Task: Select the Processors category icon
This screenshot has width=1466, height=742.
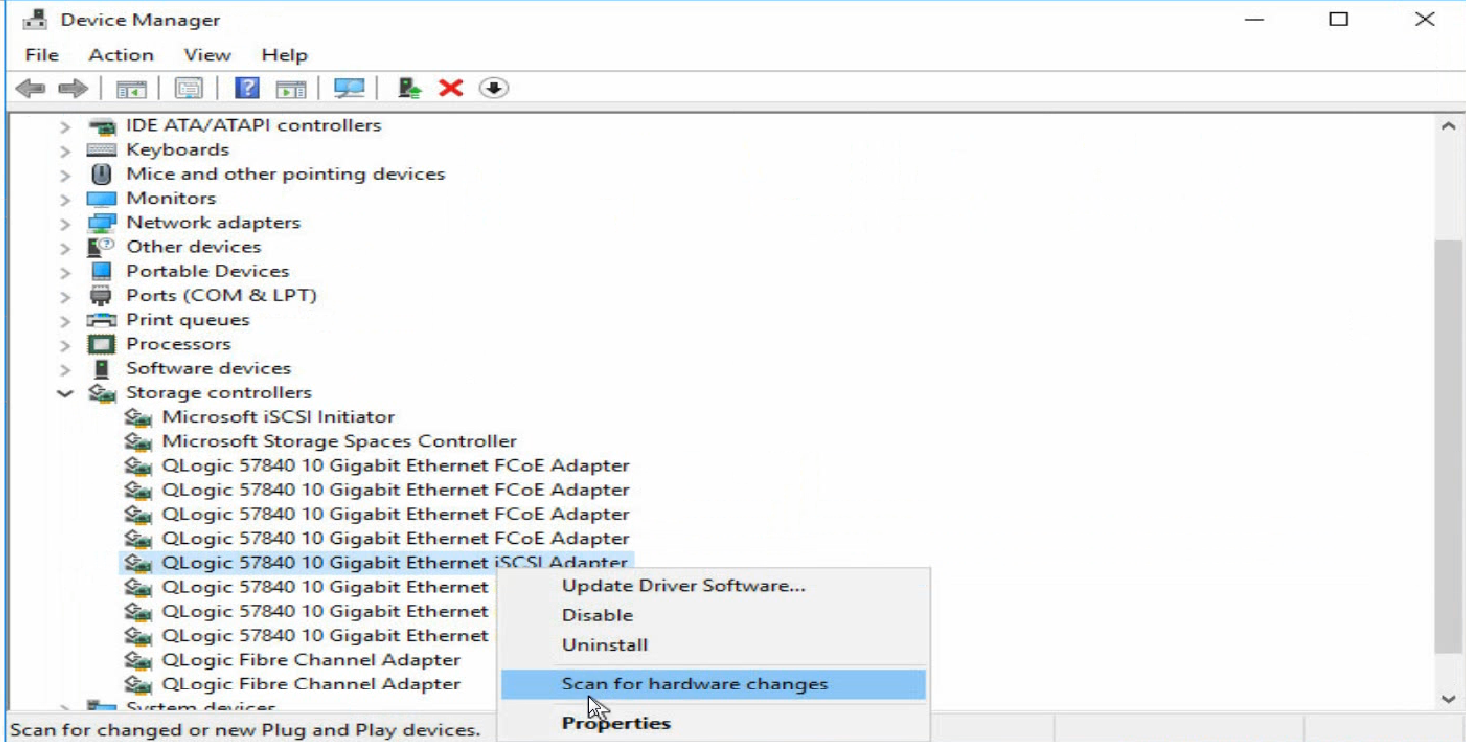Action: point(102,344)
